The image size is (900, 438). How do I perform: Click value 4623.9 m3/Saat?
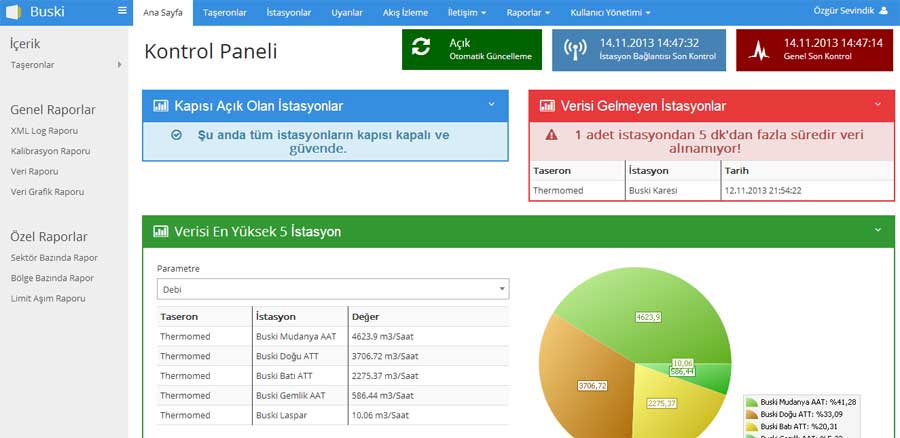click(382, 336)
